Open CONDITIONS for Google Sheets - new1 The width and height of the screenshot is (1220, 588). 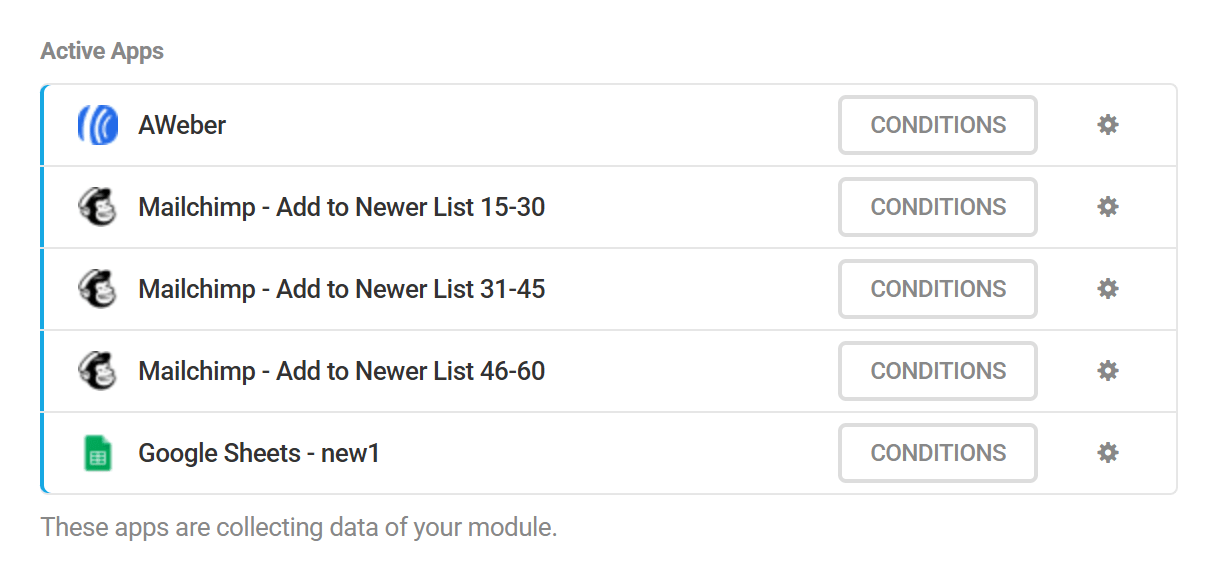[x=937, y=452]
